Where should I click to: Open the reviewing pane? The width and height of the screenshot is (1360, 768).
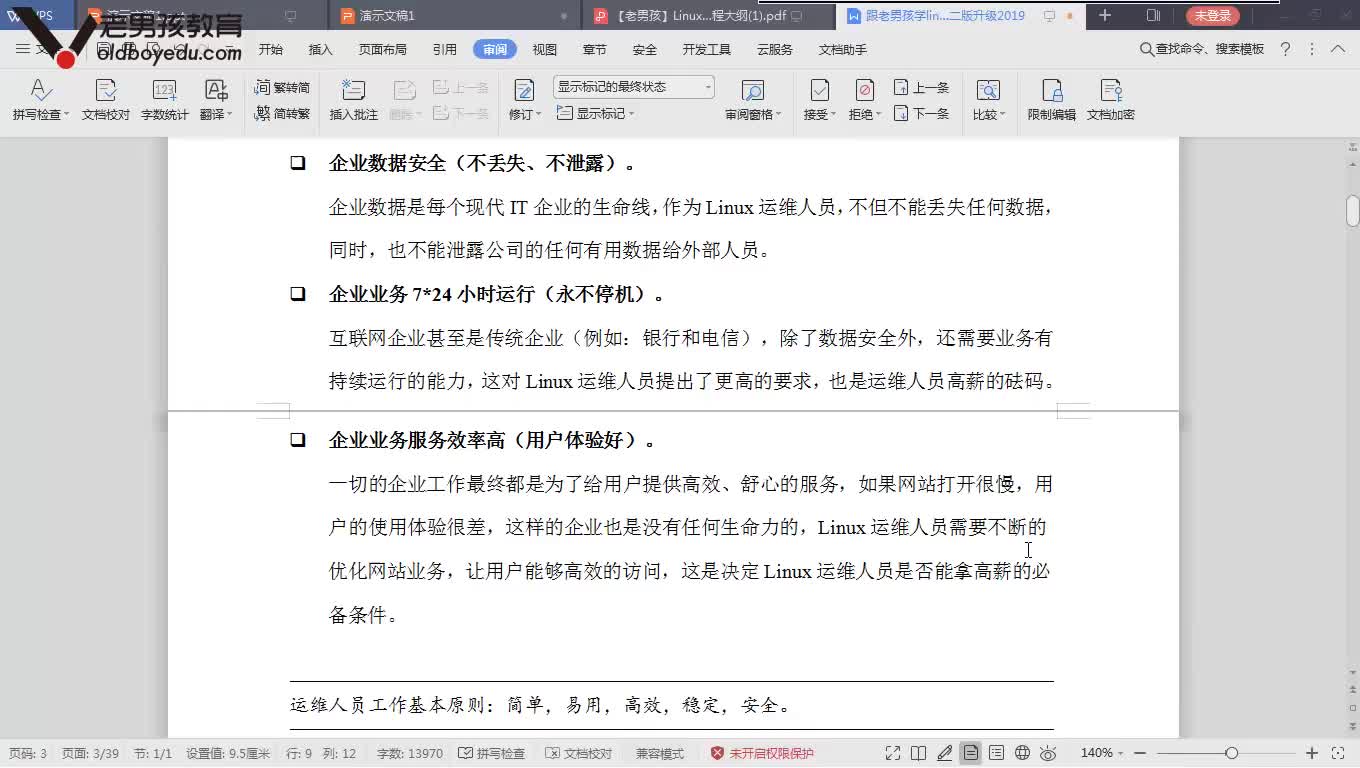(752, 91)
